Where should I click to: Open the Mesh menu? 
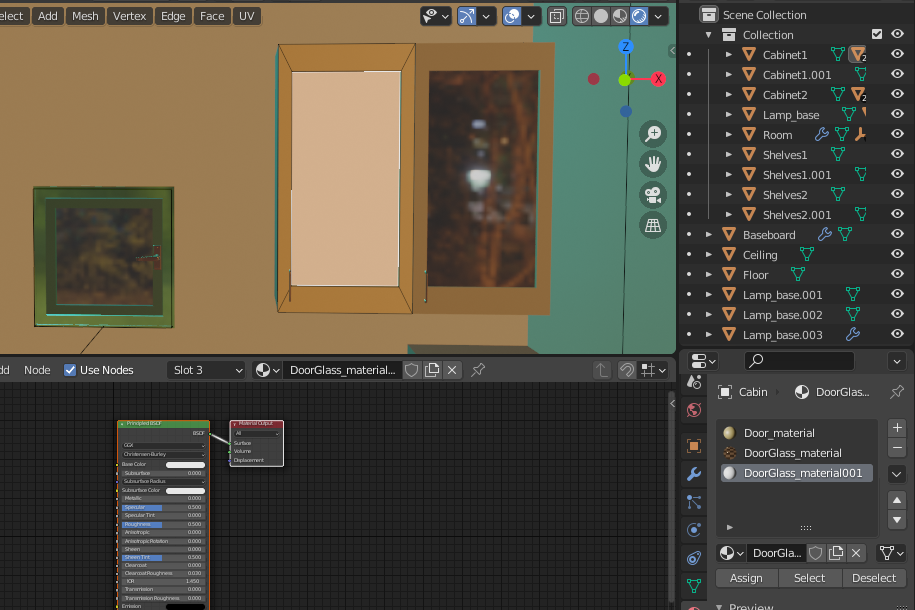(x=85, y=16)
